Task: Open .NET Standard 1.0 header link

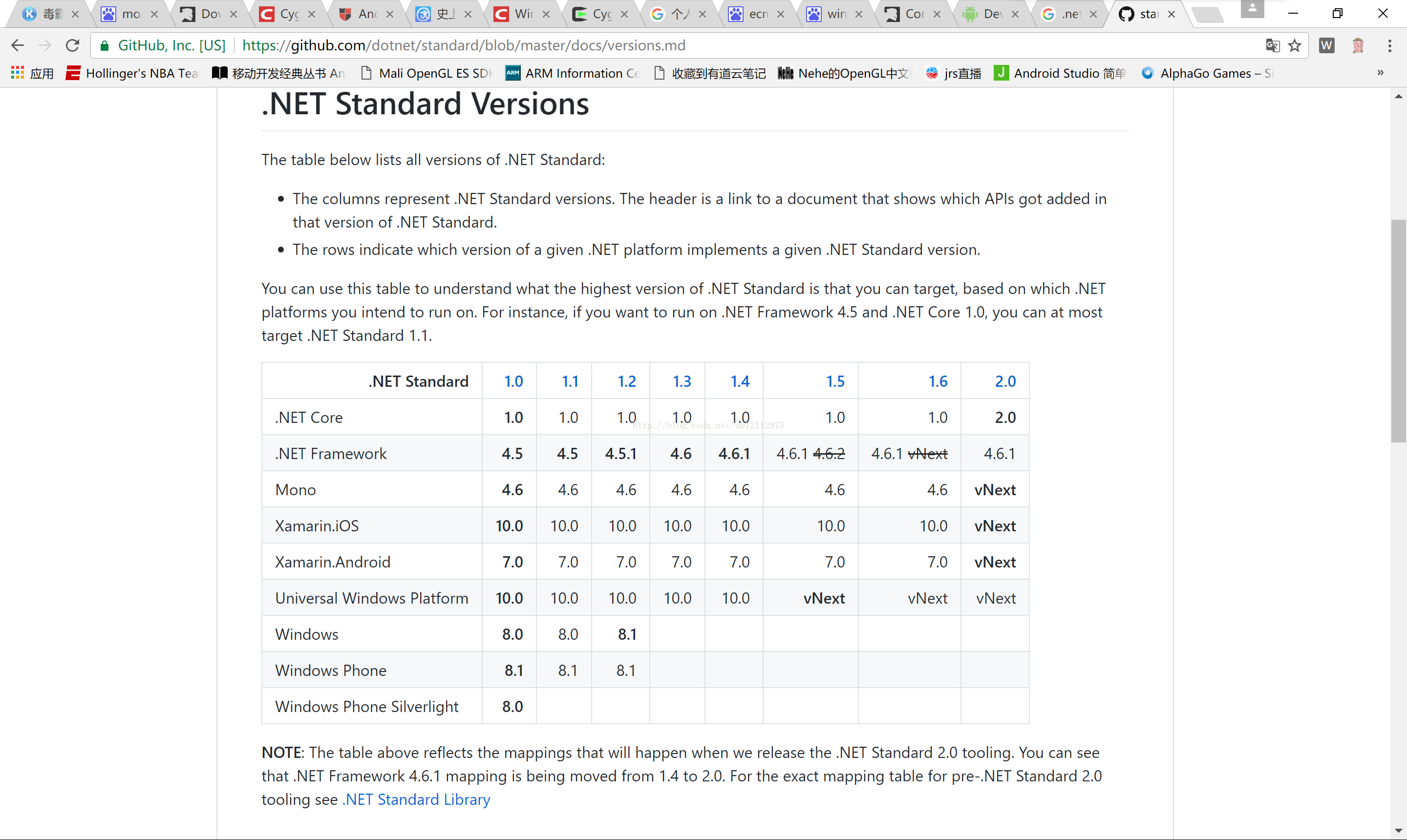Action: click(513, 381)
